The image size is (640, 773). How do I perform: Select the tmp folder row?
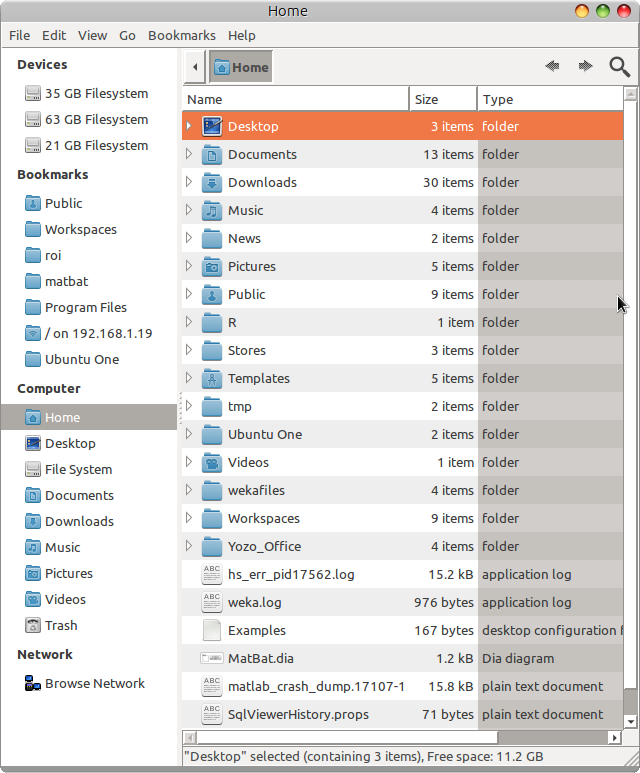(x=402, y=406)
